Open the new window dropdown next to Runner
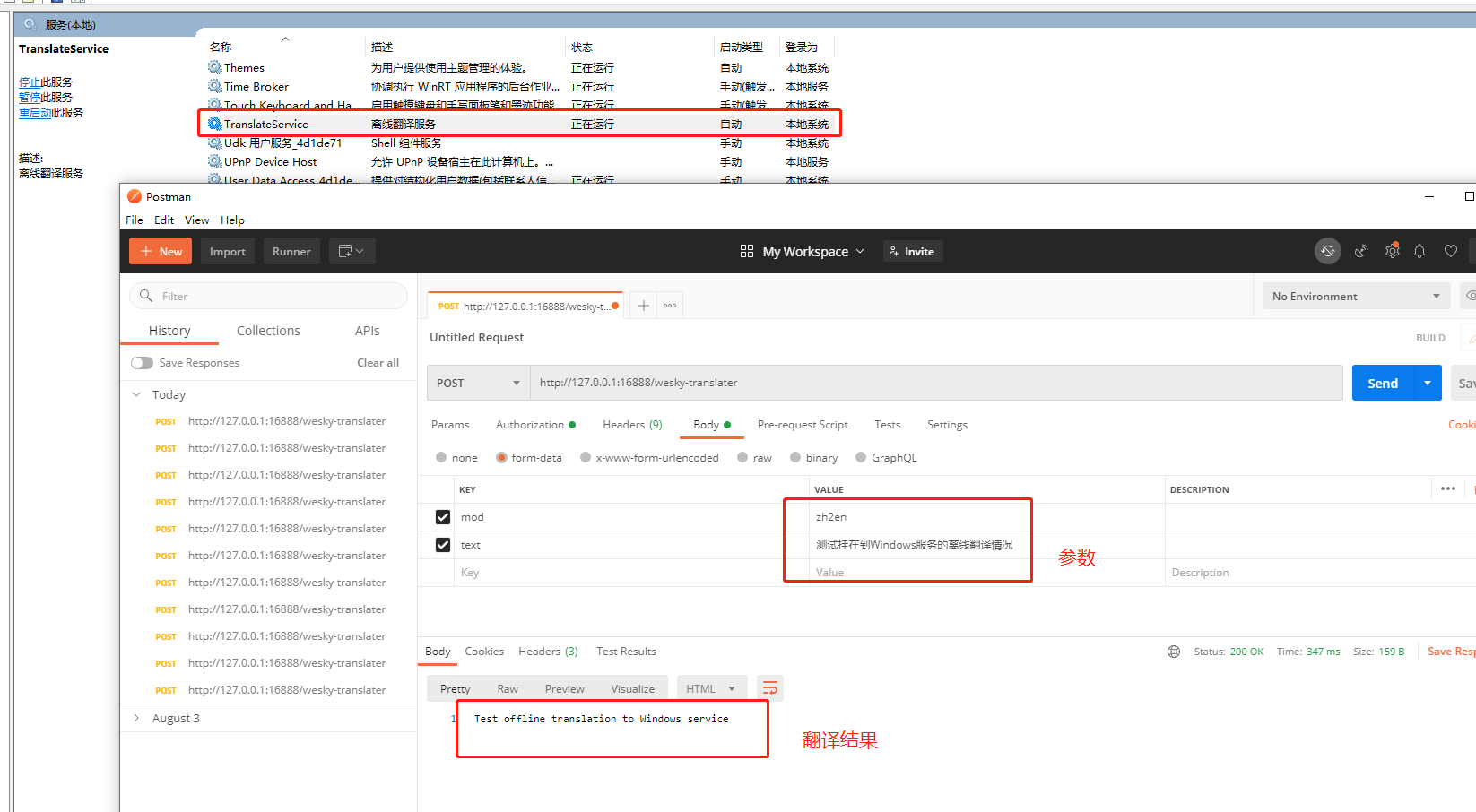The height and width of the screenshot is (812, 1476). [352, 251]
